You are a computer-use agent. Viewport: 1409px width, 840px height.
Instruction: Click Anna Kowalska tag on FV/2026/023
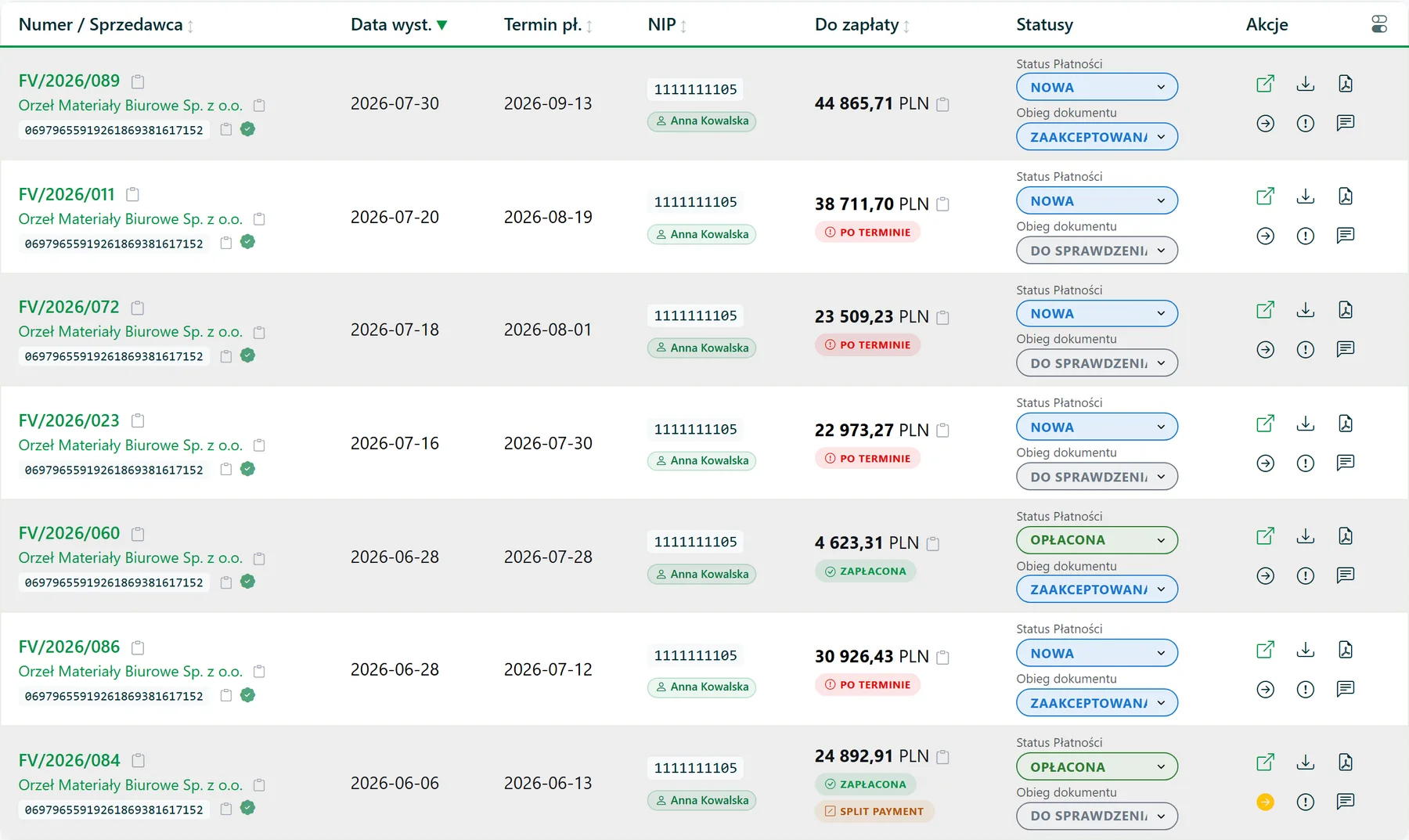click(x=702, y=460)
